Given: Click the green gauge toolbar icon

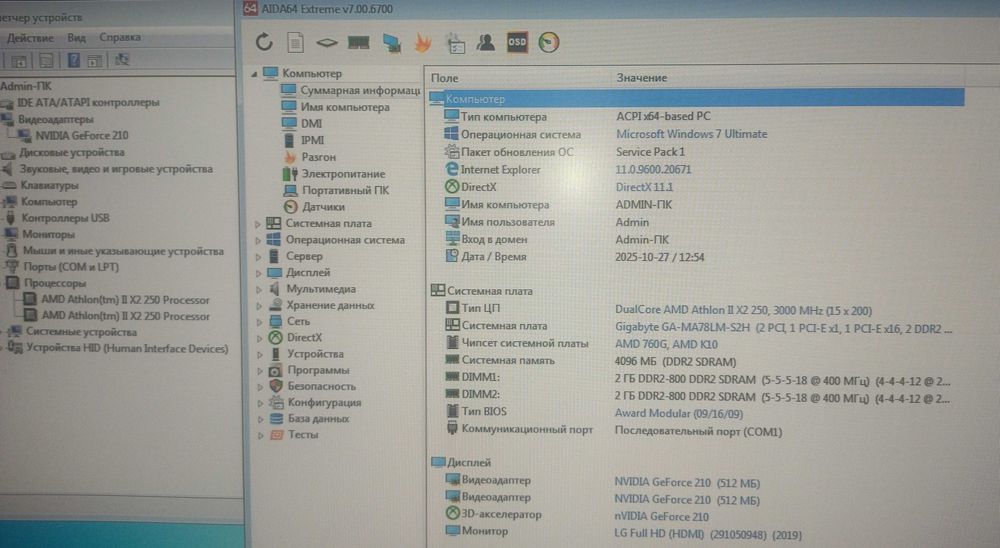Looking at the screenshot, I should tap(548, 42).
